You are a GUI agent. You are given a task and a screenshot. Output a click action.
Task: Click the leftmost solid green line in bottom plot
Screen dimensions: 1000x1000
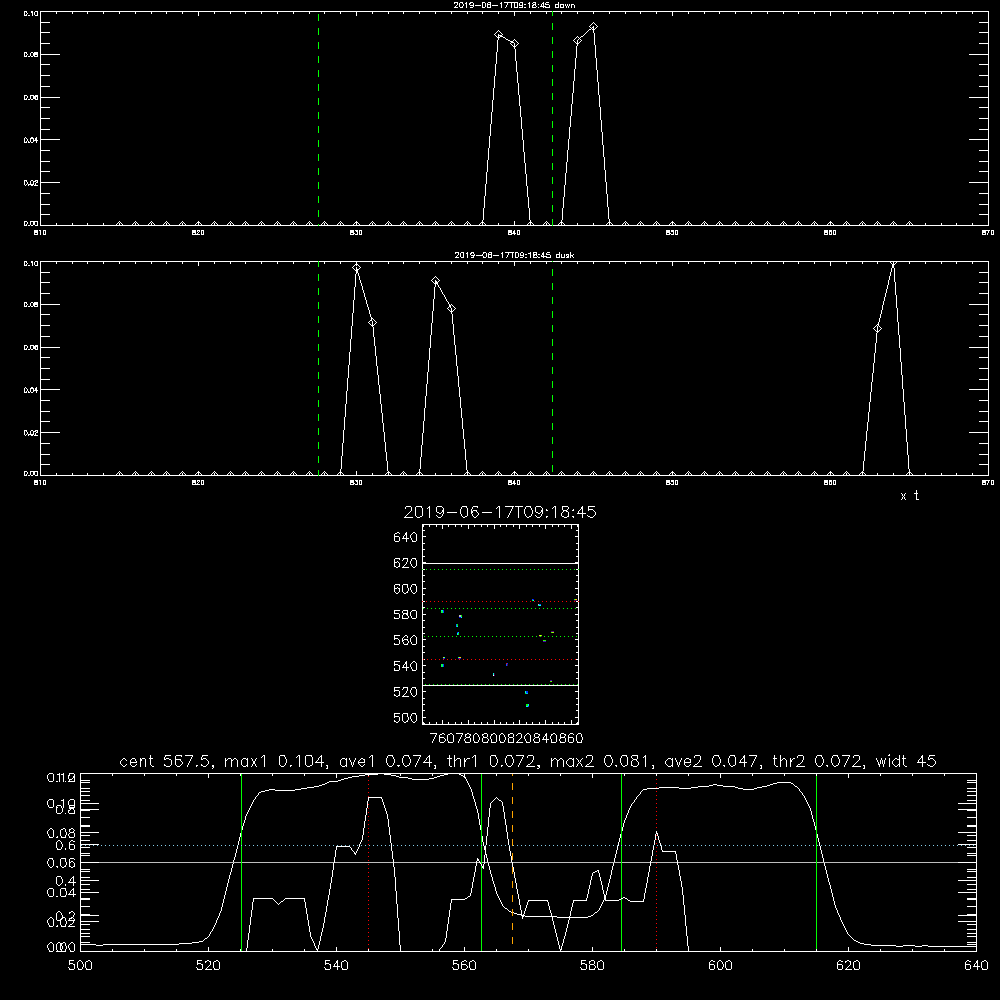pos(242,861)
